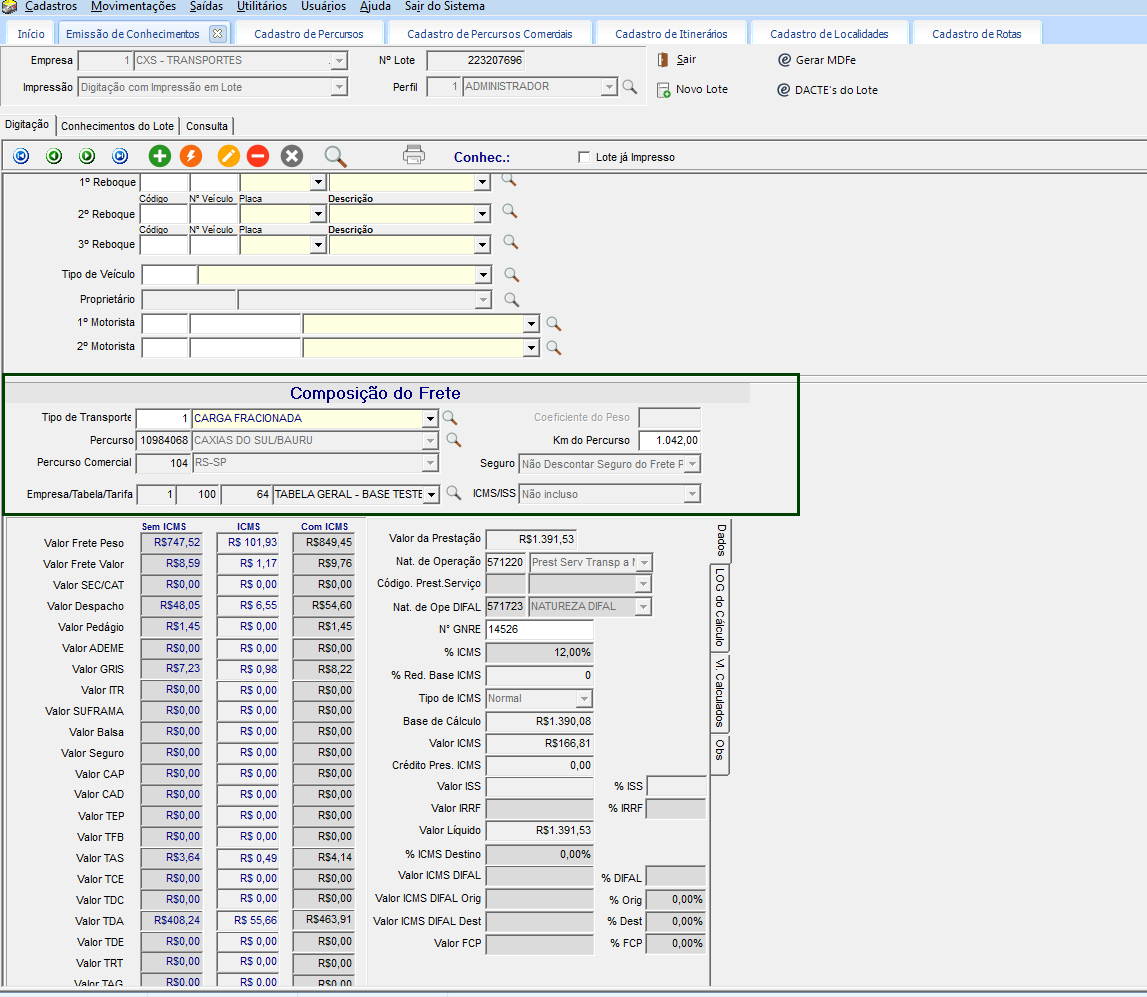Click the gray X cancel icon
The width and height of the screenshot is (1147, 997).
pyautogui.click(x=291, y=156)
